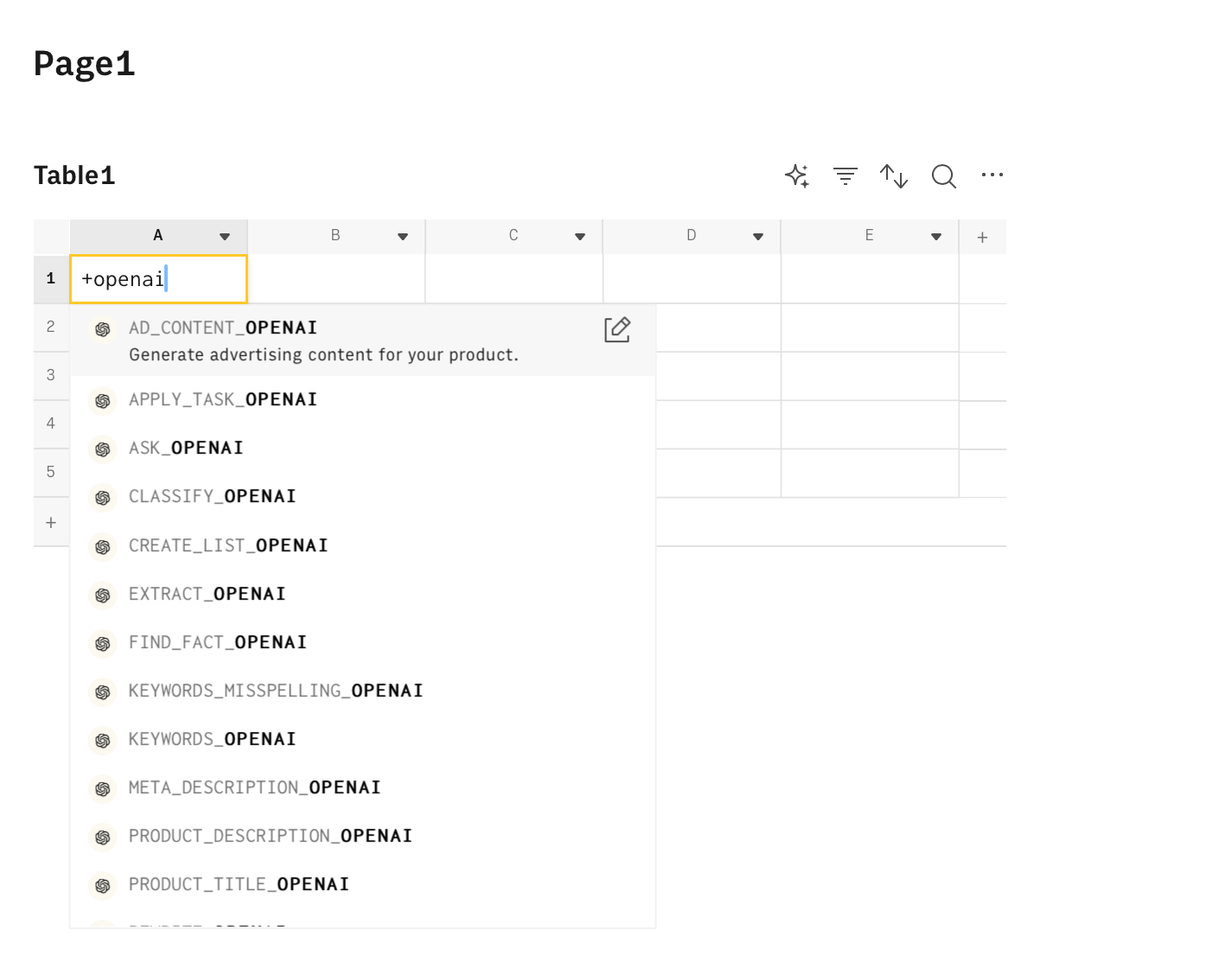Screen dimensions: 1219x980
Task: Open column C dropdown arrow
Action: click(580, 237)
